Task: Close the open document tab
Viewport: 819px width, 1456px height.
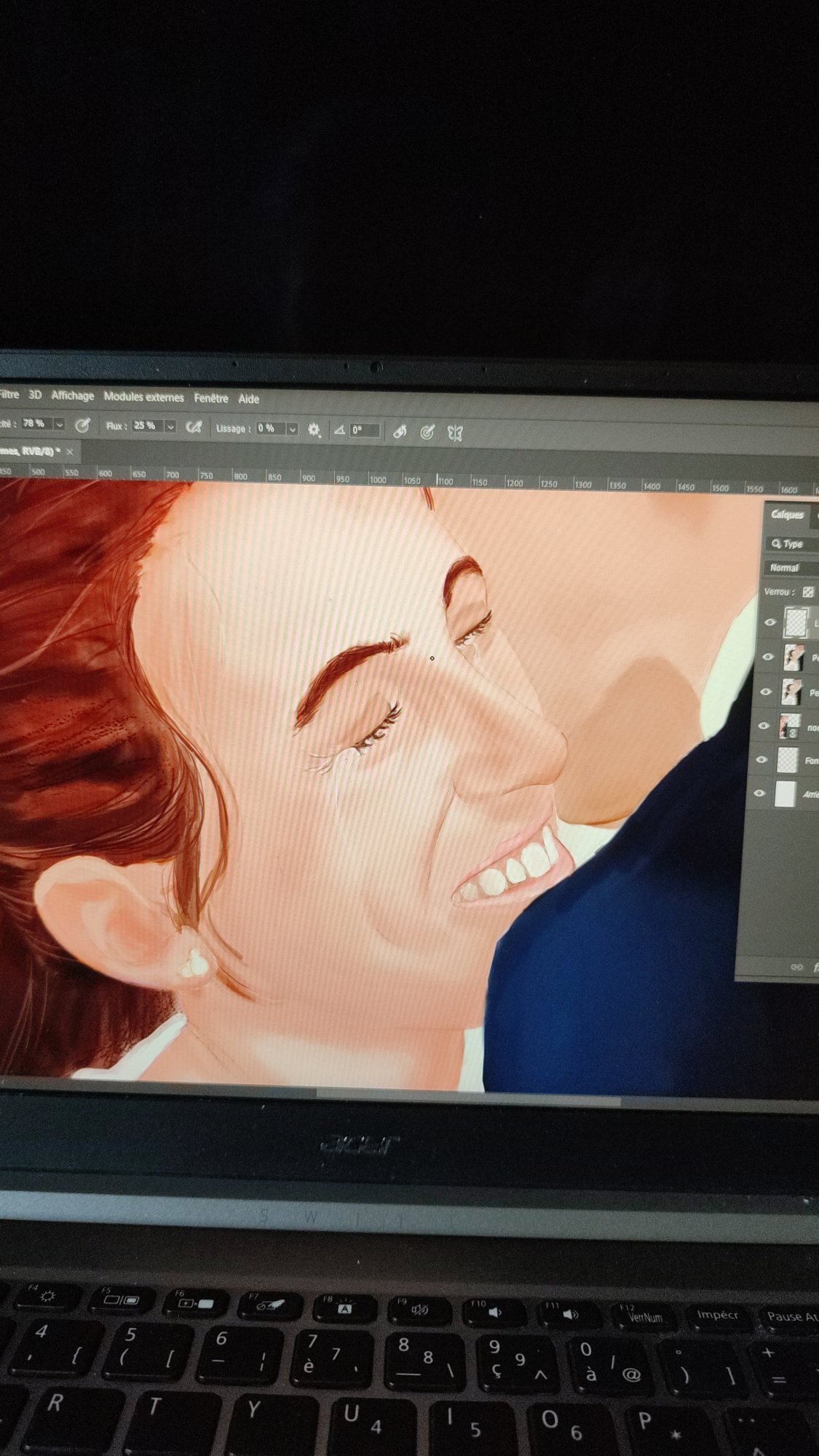Action: (70, 452)
